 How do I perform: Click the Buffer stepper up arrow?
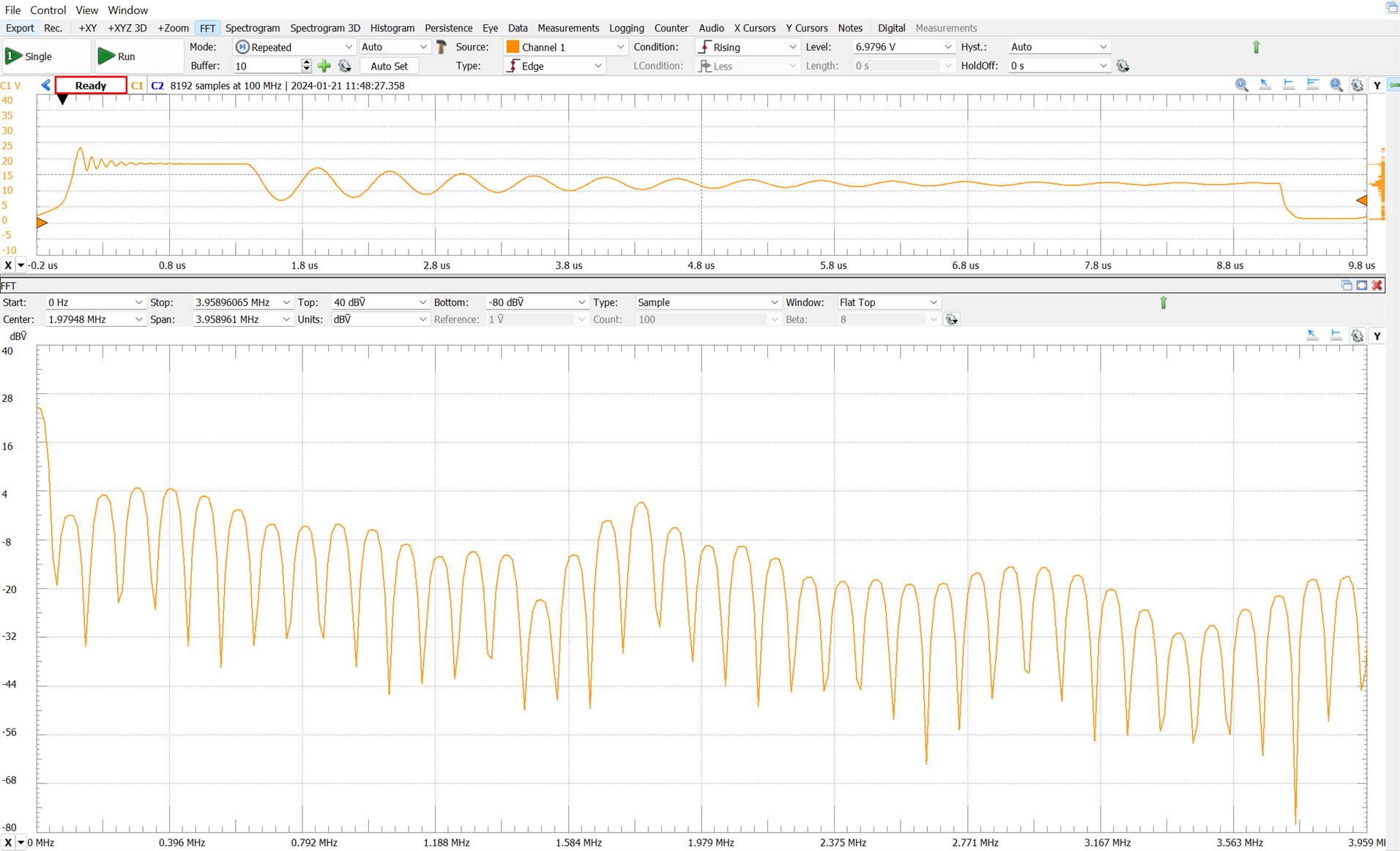pos(306,62)
